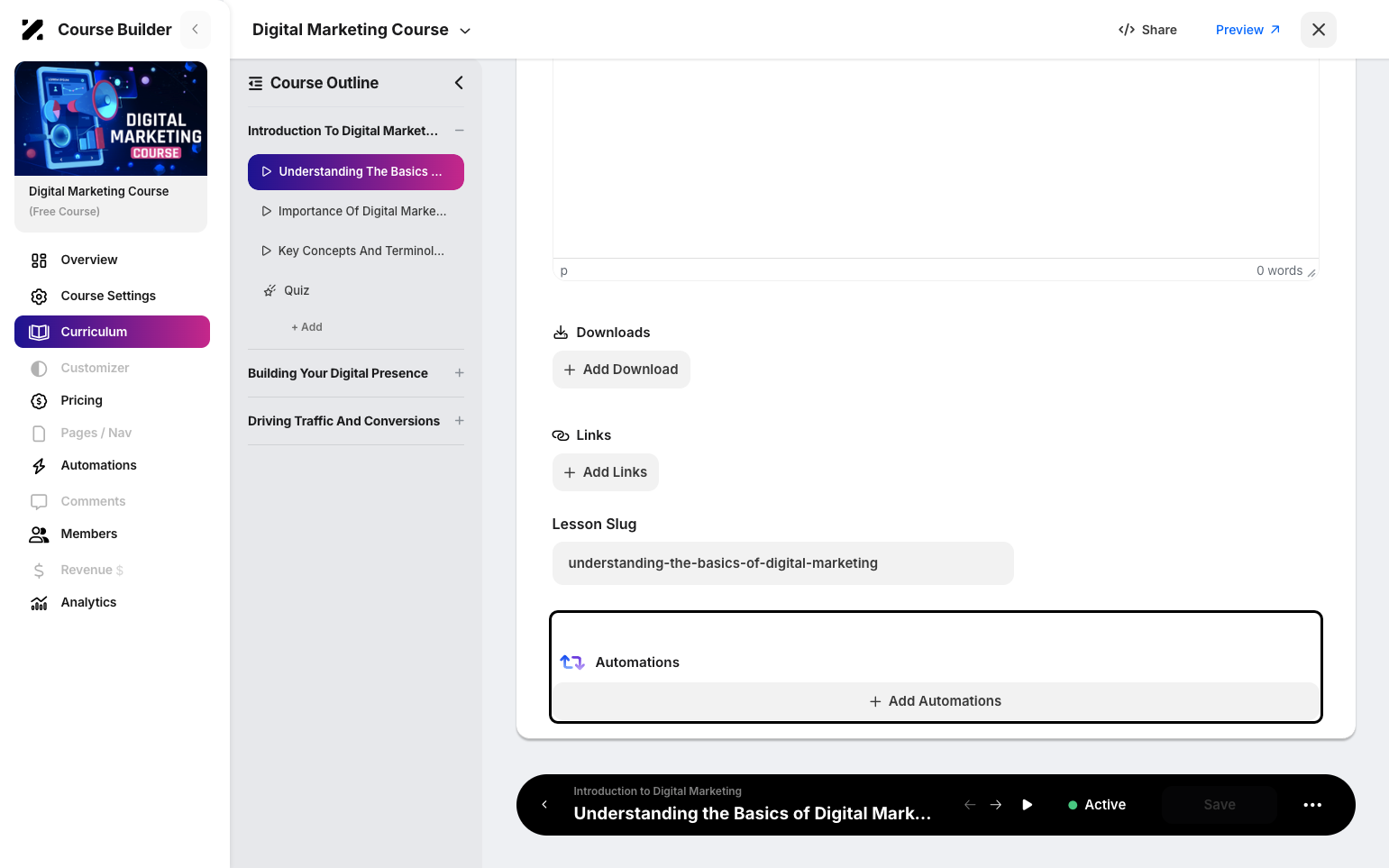Image resolution: width=1389 pixels, height=868 pixels.
Task: Open the Importance Of Digital Marketing lesson
Action: pos(356,212)
